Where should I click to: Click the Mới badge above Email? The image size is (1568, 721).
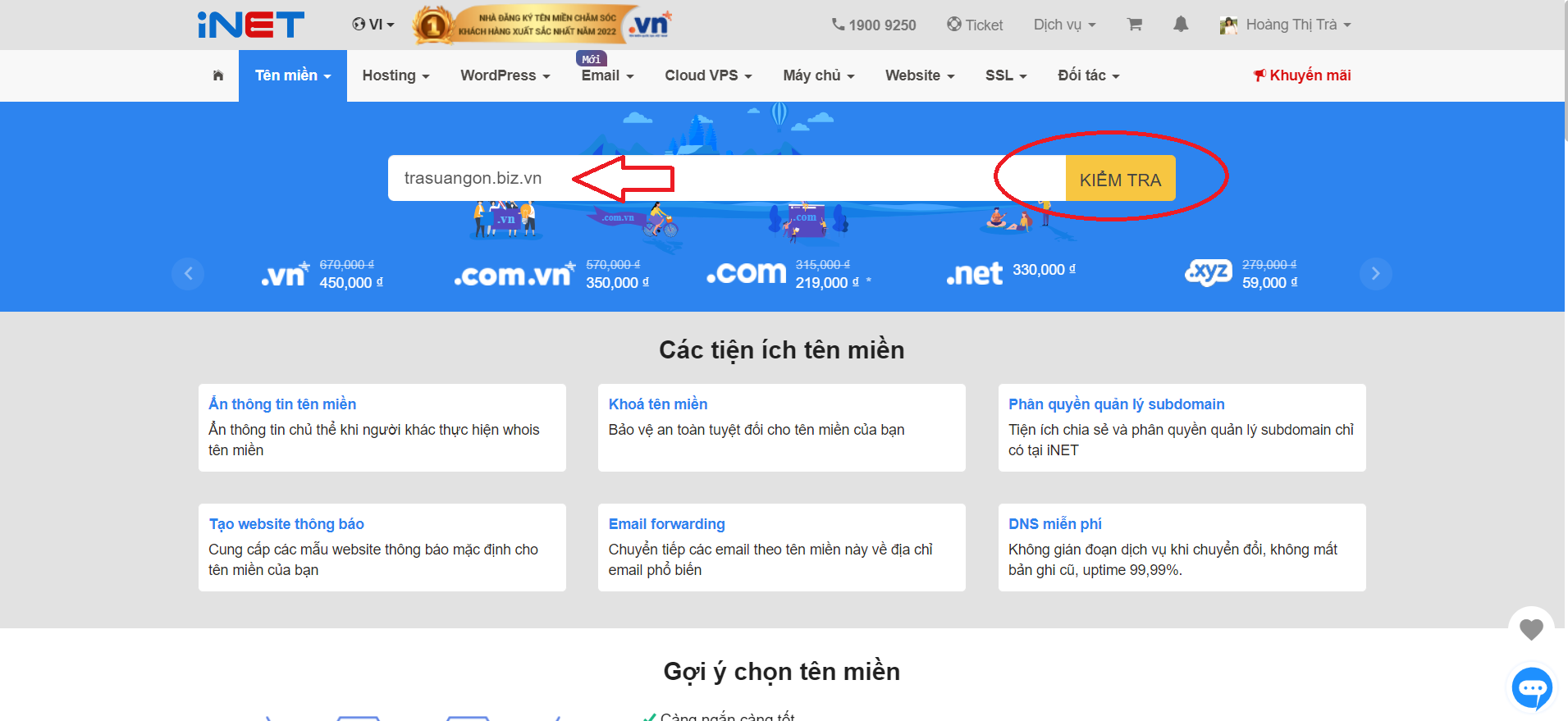(592, 59)
